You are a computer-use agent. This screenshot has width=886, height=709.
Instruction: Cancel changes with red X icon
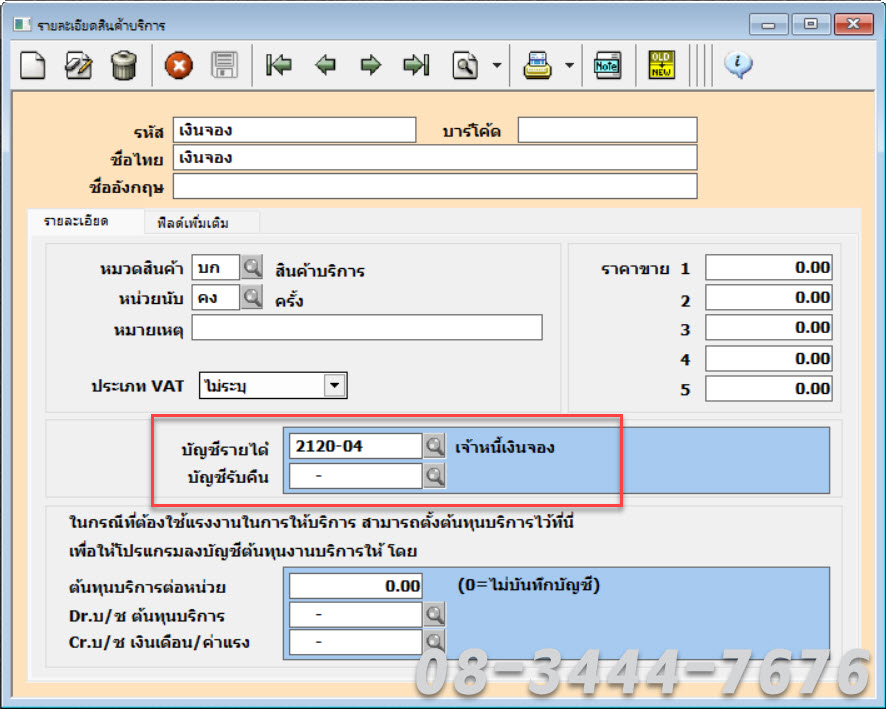pos(179,65)
